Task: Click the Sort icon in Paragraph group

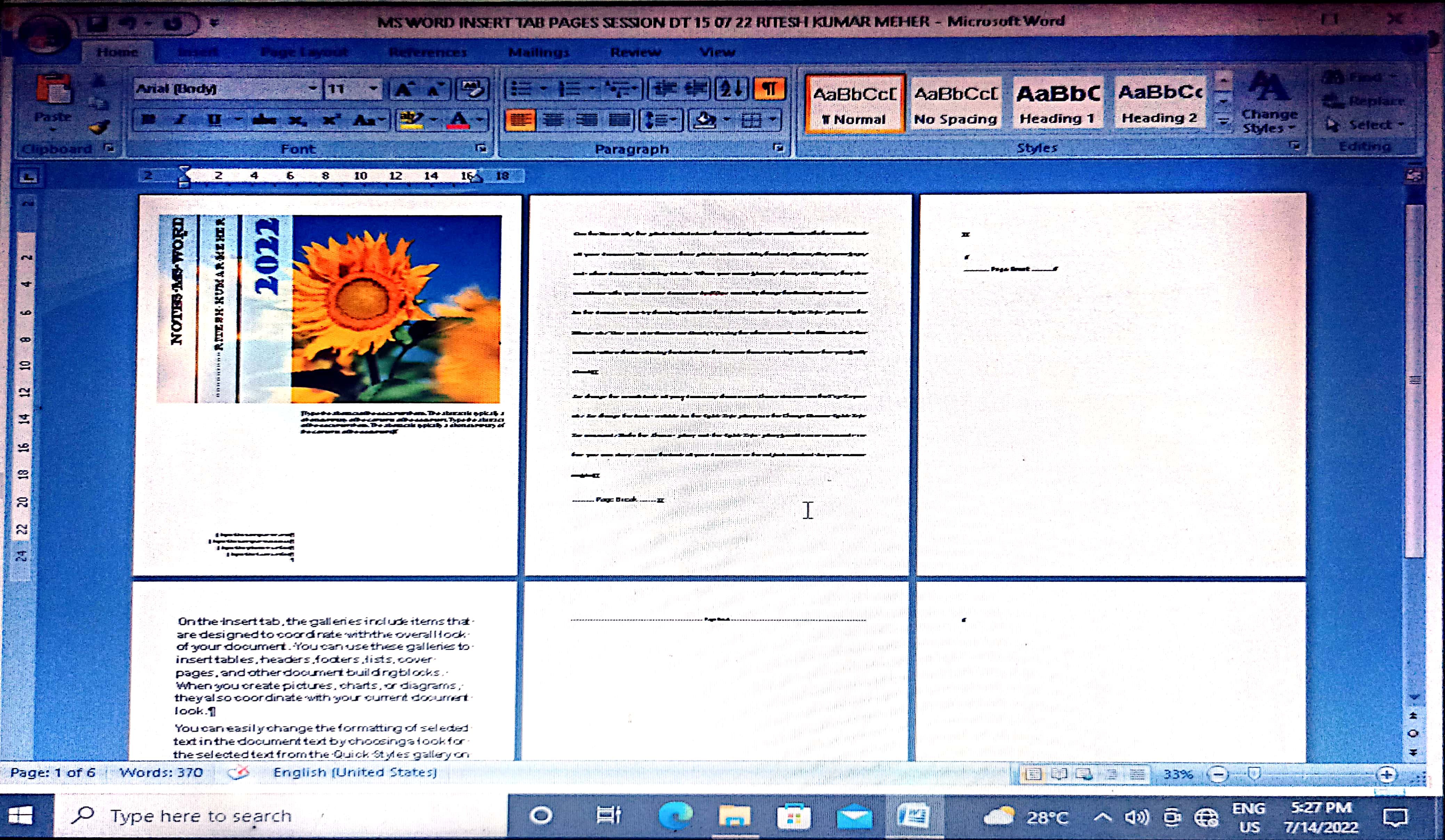Action: (x=731, y=89)
